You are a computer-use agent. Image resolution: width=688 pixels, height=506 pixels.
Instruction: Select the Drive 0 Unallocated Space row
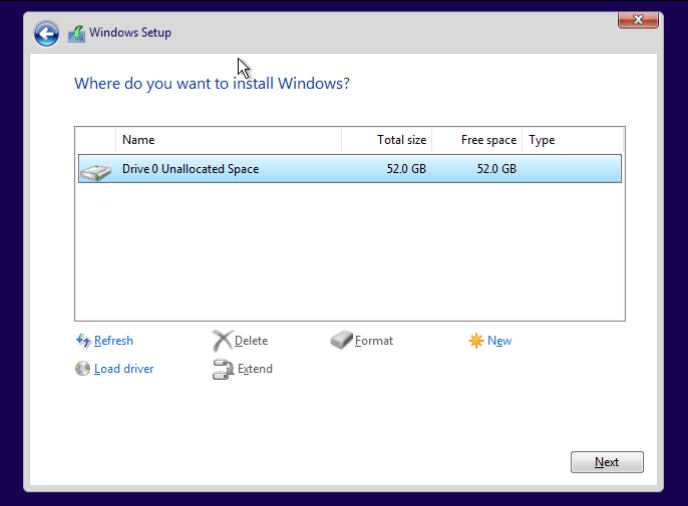(350, 169)
